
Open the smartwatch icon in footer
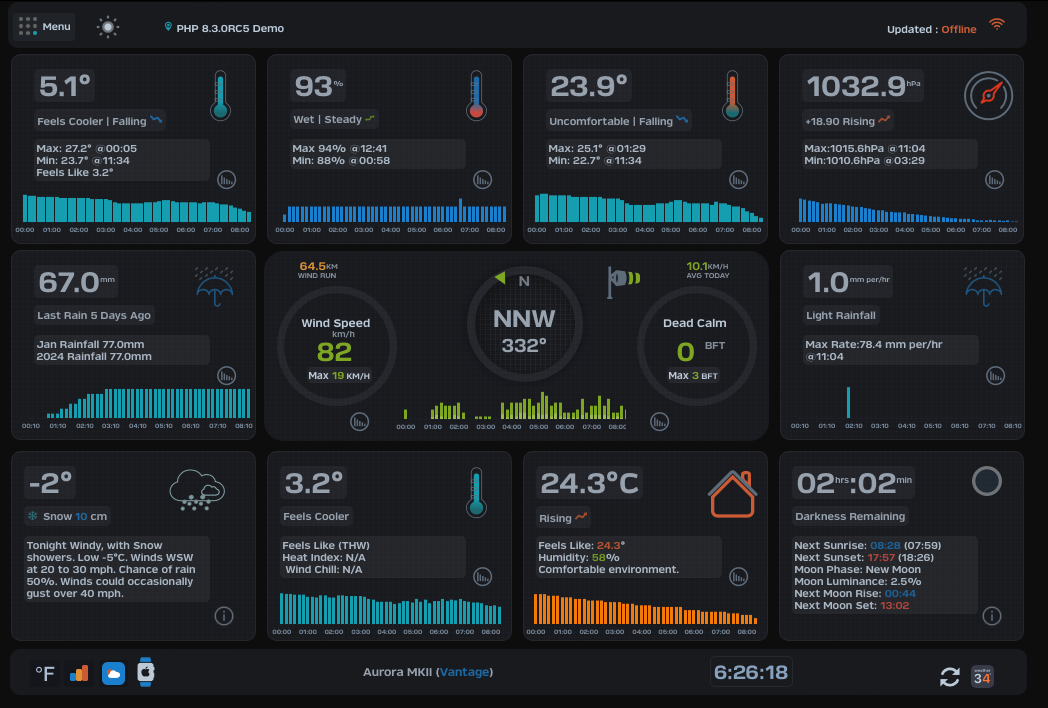pyautogui.click(x=146, y=672)
